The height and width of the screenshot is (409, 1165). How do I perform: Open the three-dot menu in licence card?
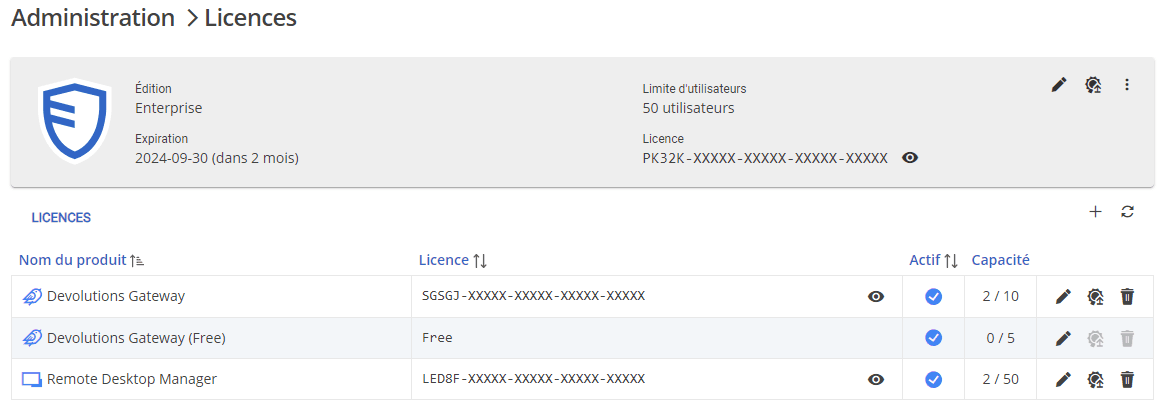[x=1127, y=85]
